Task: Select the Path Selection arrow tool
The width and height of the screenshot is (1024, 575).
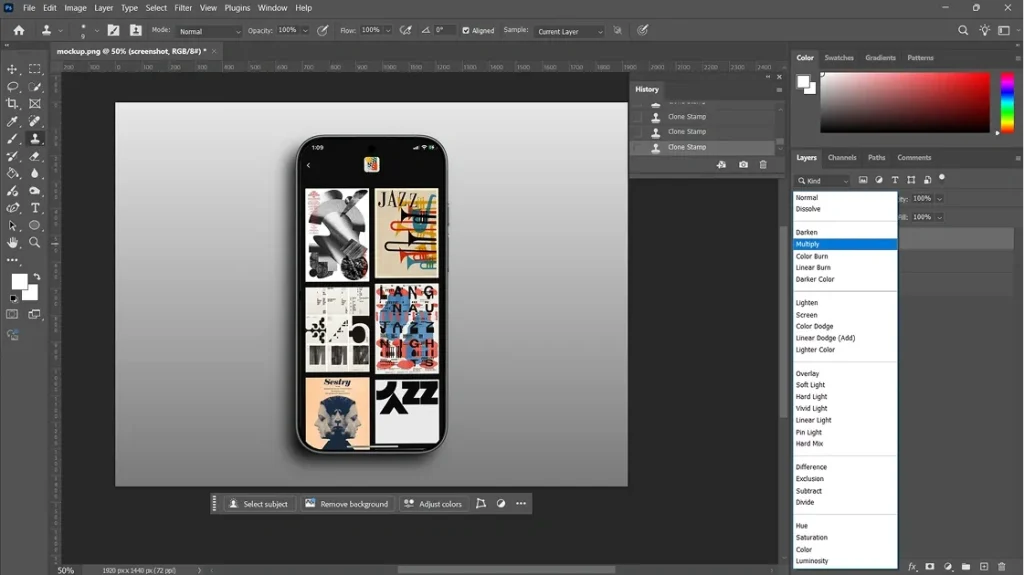Action: tap(12, 225)
